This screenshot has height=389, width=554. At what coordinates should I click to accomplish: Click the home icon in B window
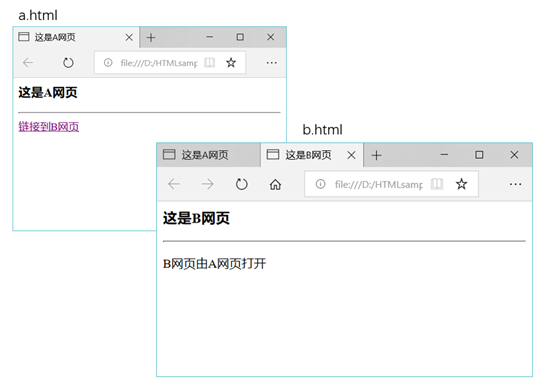tap(276, 184)
